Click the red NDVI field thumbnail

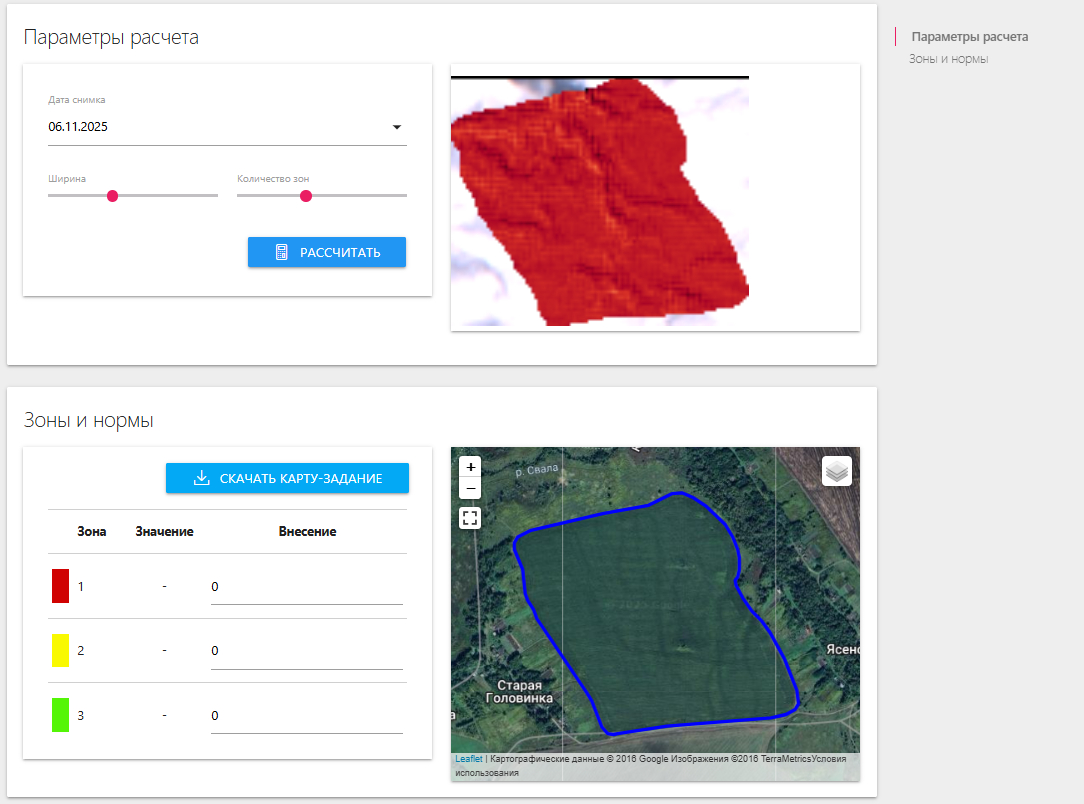600,202
